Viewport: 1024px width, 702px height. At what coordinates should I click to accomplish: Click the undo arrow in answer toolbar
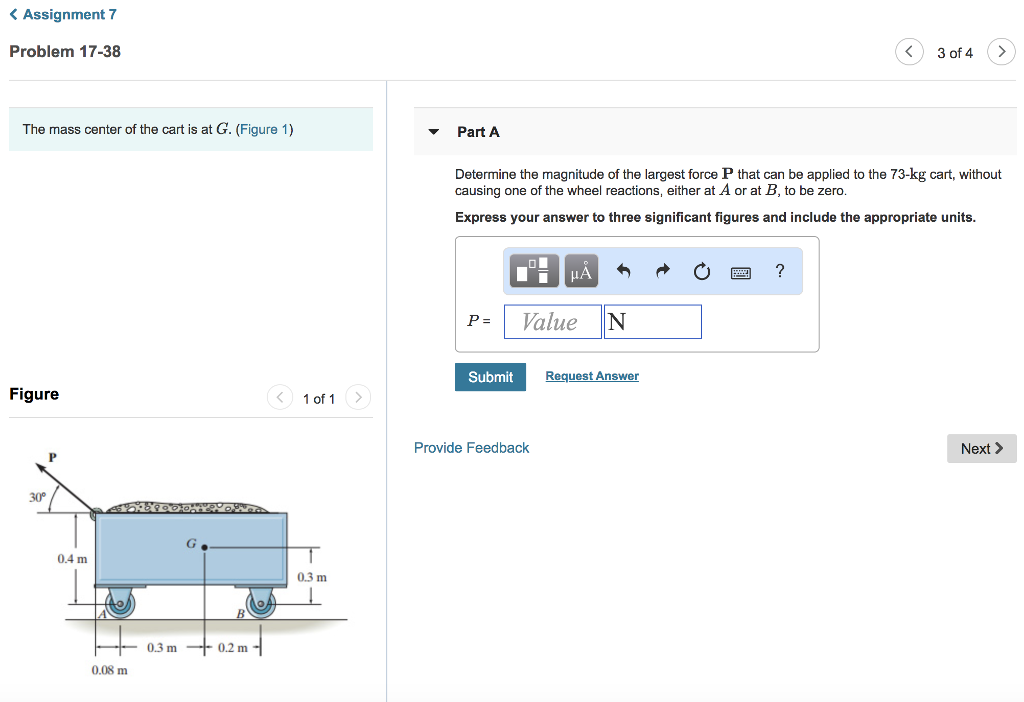[625, 270]
